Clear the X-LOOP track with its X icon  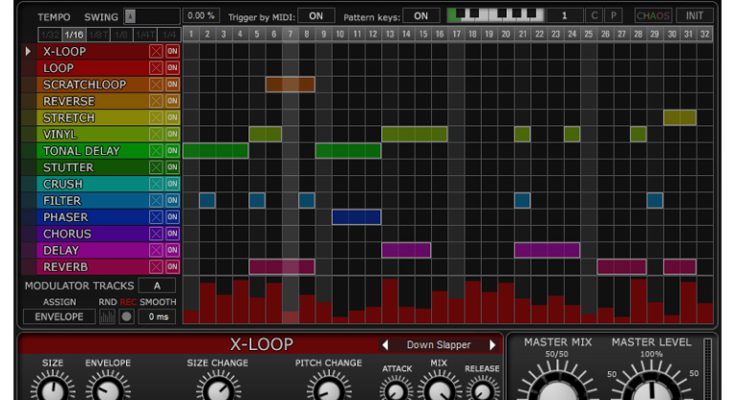(x=155, y=51)
